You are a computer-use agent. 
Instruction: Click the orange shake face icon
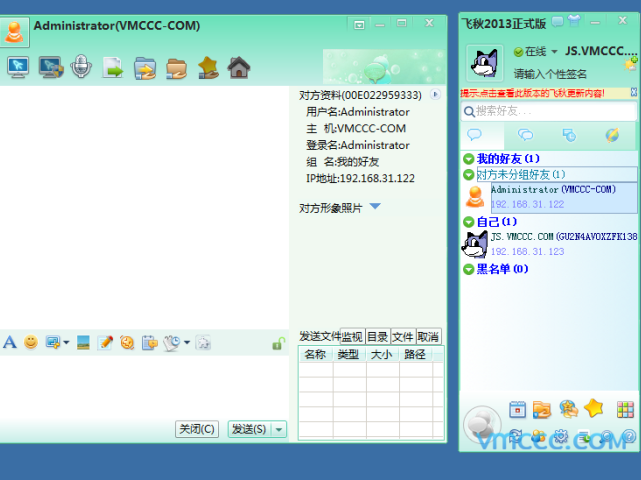pos(127,342)
